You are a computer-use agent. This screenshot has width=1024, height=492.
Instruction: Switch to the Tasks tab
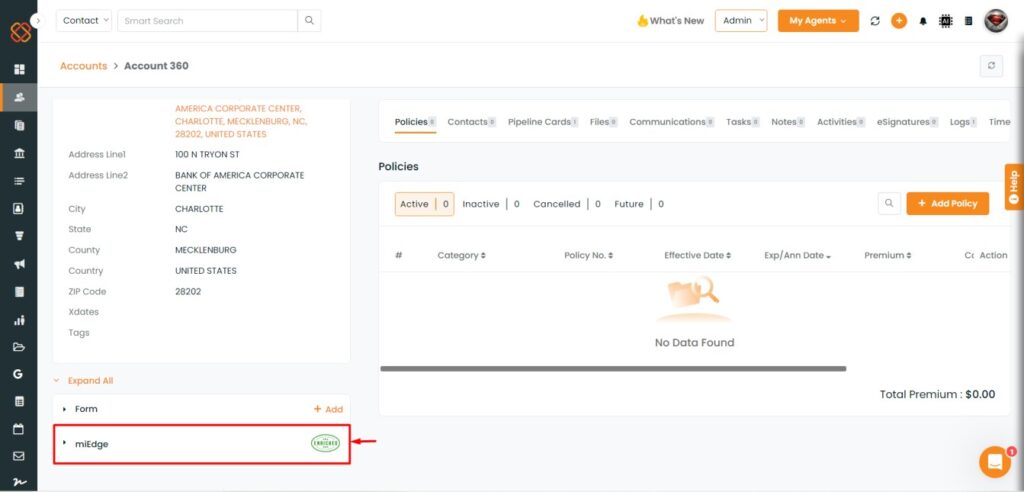(743, 122)
